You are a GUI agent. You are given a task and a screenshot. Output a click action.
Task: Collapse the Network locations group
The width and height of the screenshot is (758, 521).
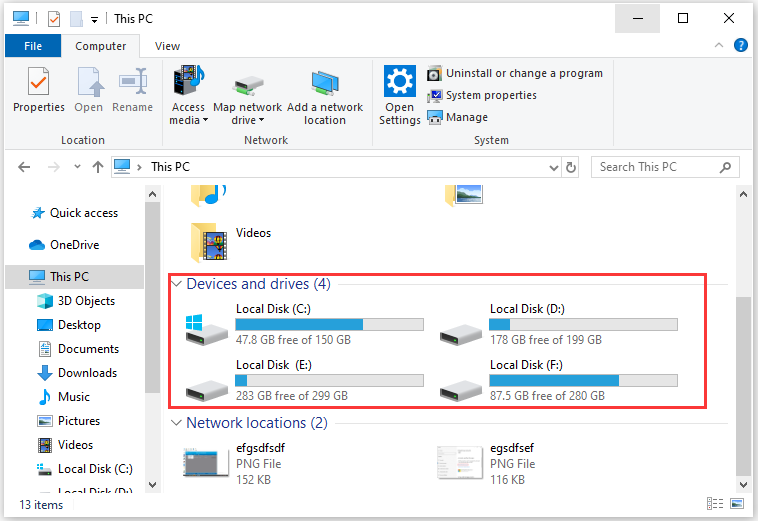[176, 423]
